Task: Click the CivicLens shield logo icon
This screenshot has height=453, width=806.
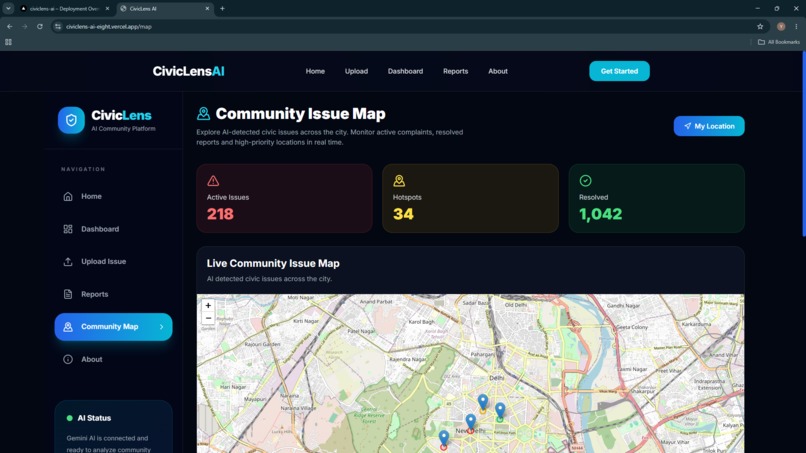Action: click(71, 120)
